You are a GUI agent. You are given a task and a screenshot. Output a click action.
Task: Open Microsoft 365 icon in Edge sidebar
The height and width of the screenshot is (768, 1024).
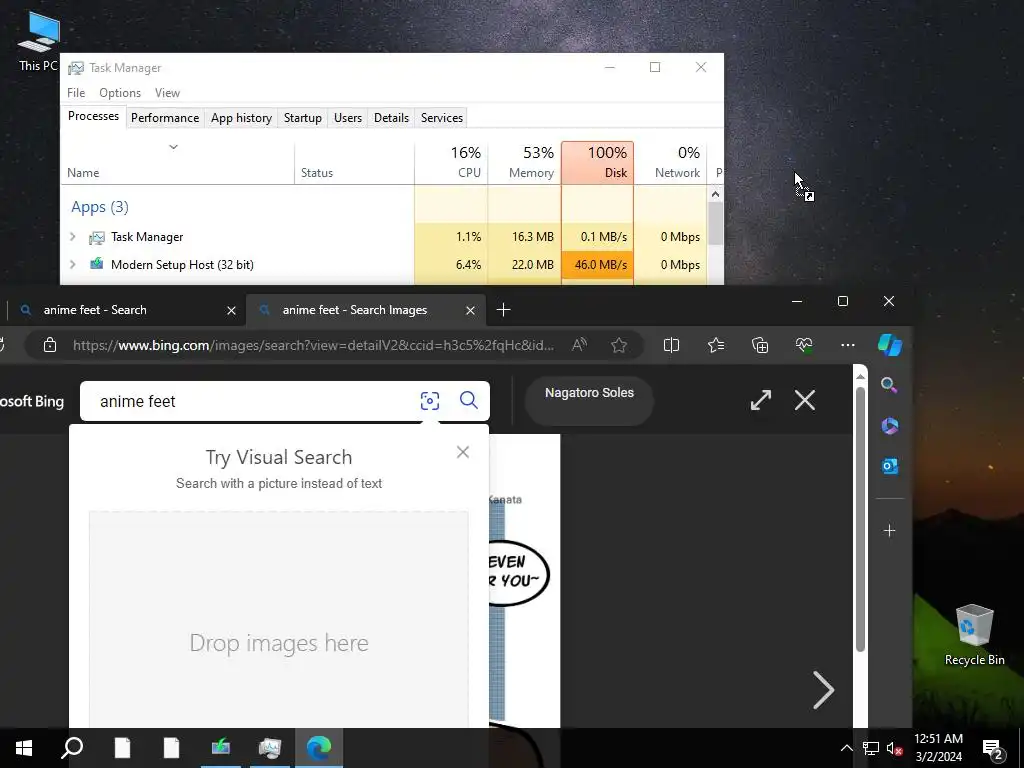click(889, 426)
